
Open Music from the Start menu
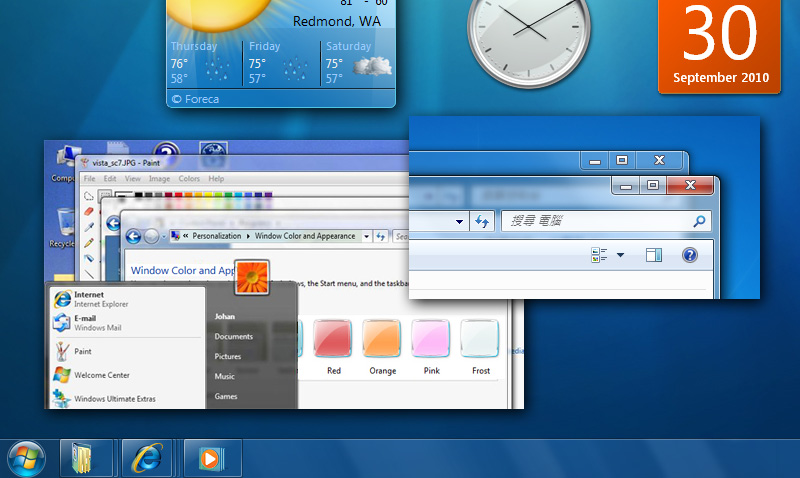224,376
